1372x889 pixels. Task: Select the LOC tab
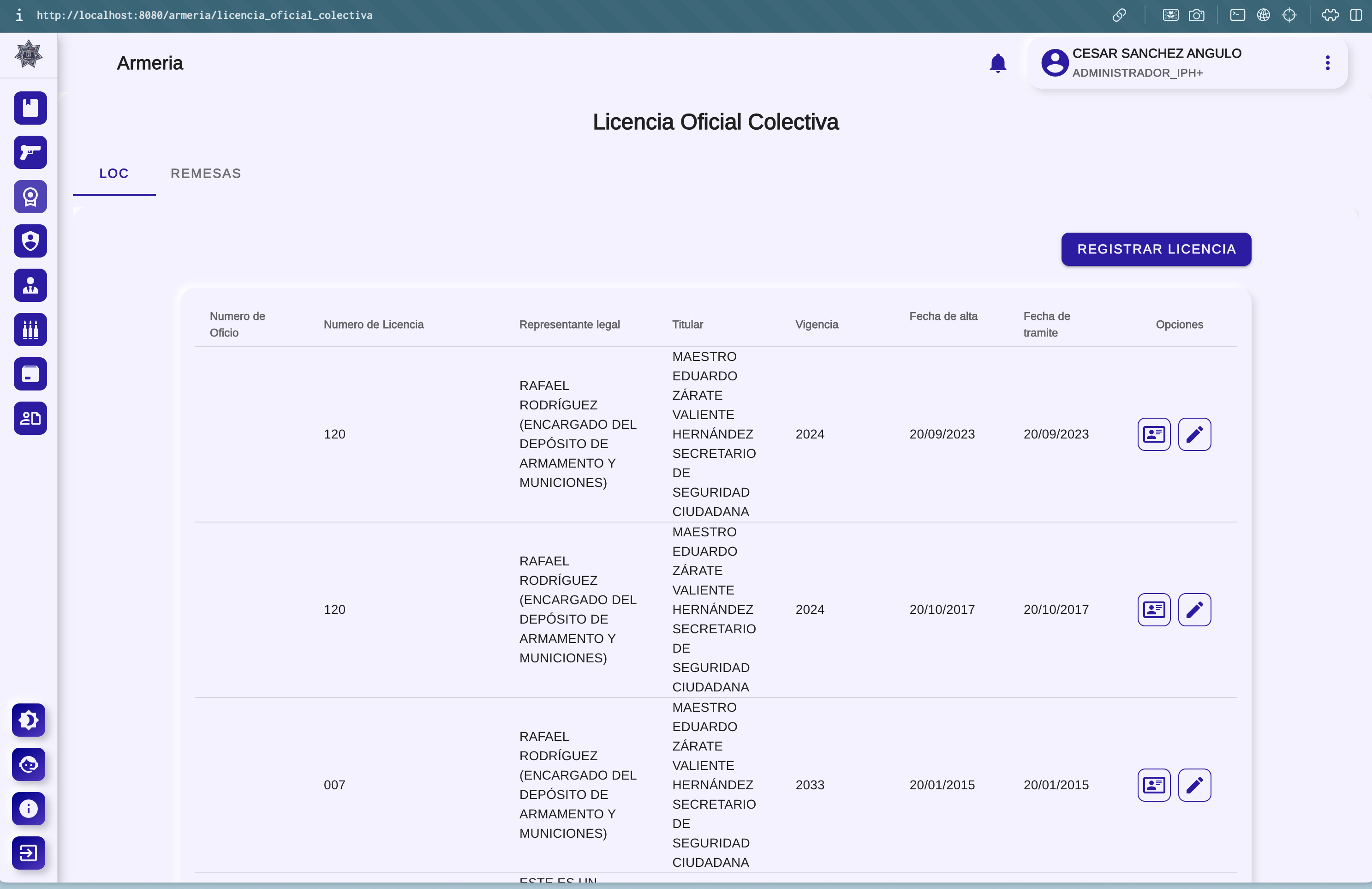(x=113, y=174)
